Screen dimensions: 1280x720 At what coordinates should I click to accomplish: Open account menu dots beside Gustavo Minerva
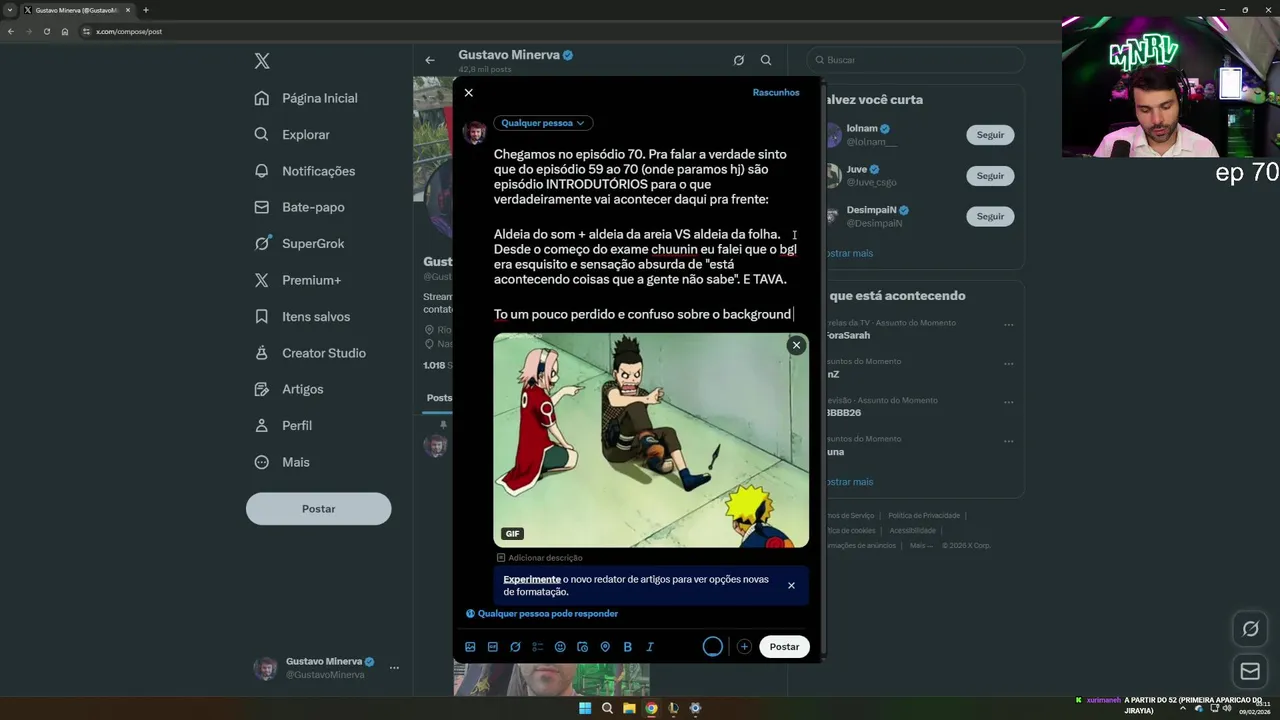pyautogui.click(x=394, y=668)
